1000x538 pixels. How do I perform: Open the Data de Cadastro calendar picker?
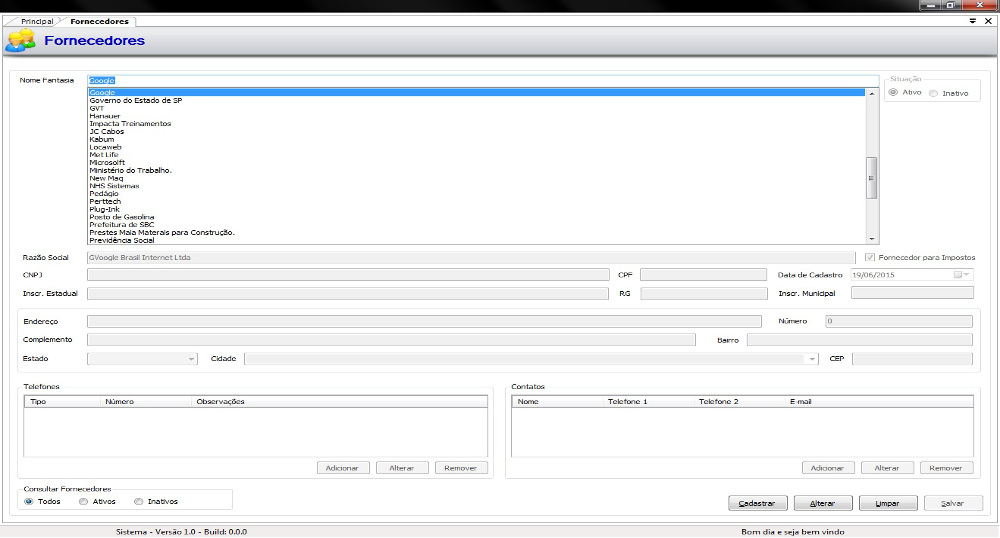961,274
